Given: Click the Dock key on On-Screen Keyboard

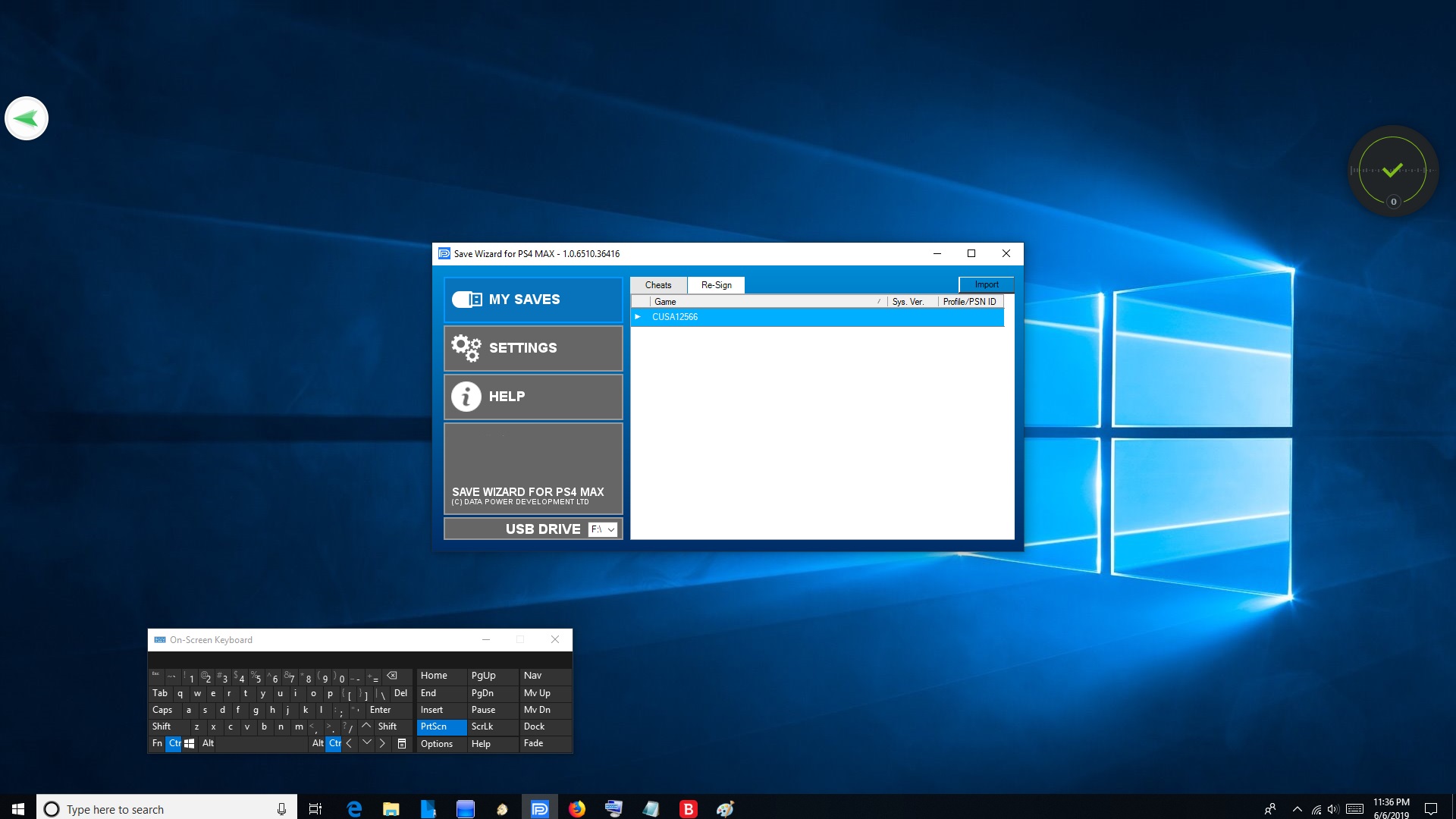Looking at the screenshot, I should pyautogui.click(x=544, y=726).
